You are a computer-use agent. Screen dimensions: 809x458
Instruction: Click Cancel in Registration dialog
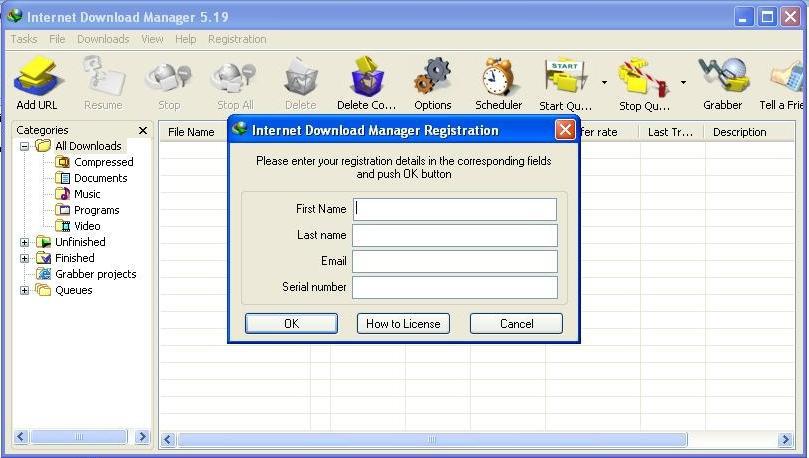point(516,323)
